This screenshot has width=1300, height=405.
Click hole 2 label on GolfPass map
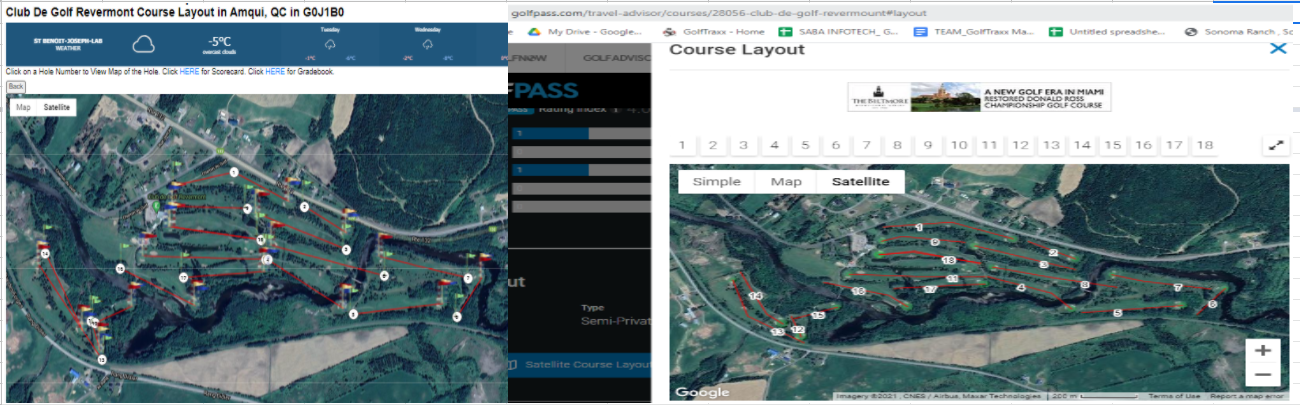[x=1053, y=253]
